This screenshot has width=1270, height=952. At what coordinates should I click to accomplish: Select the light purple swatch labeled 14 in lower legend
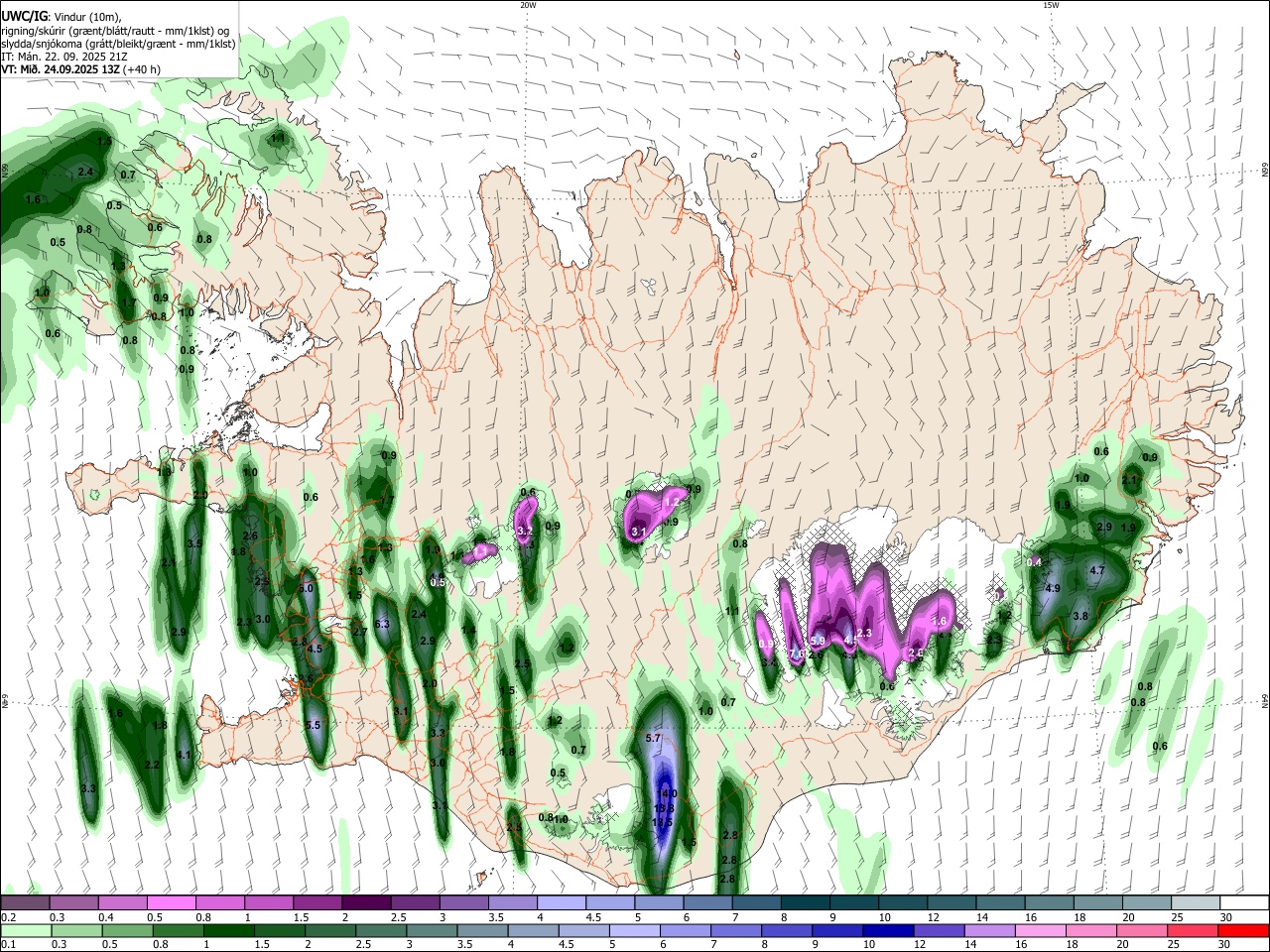tap(990, 930)
